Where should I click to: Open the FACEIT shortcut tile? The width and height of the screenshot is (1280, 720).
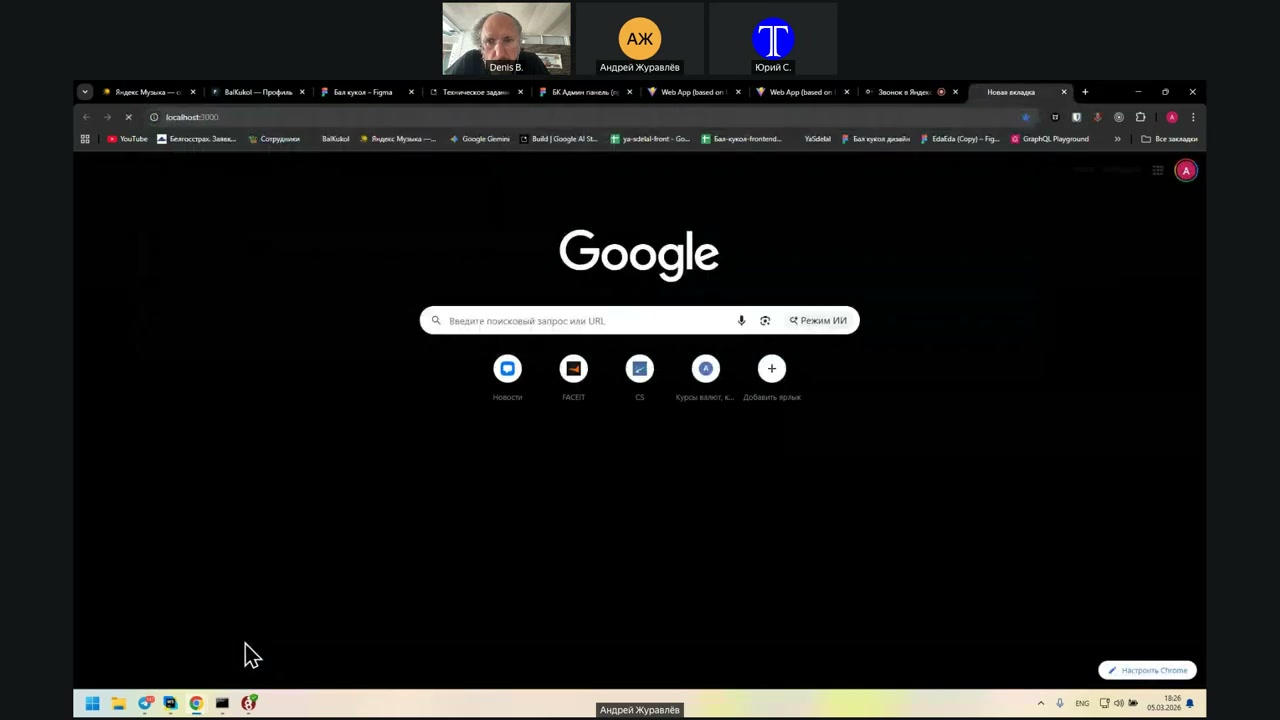coord(573,369)
